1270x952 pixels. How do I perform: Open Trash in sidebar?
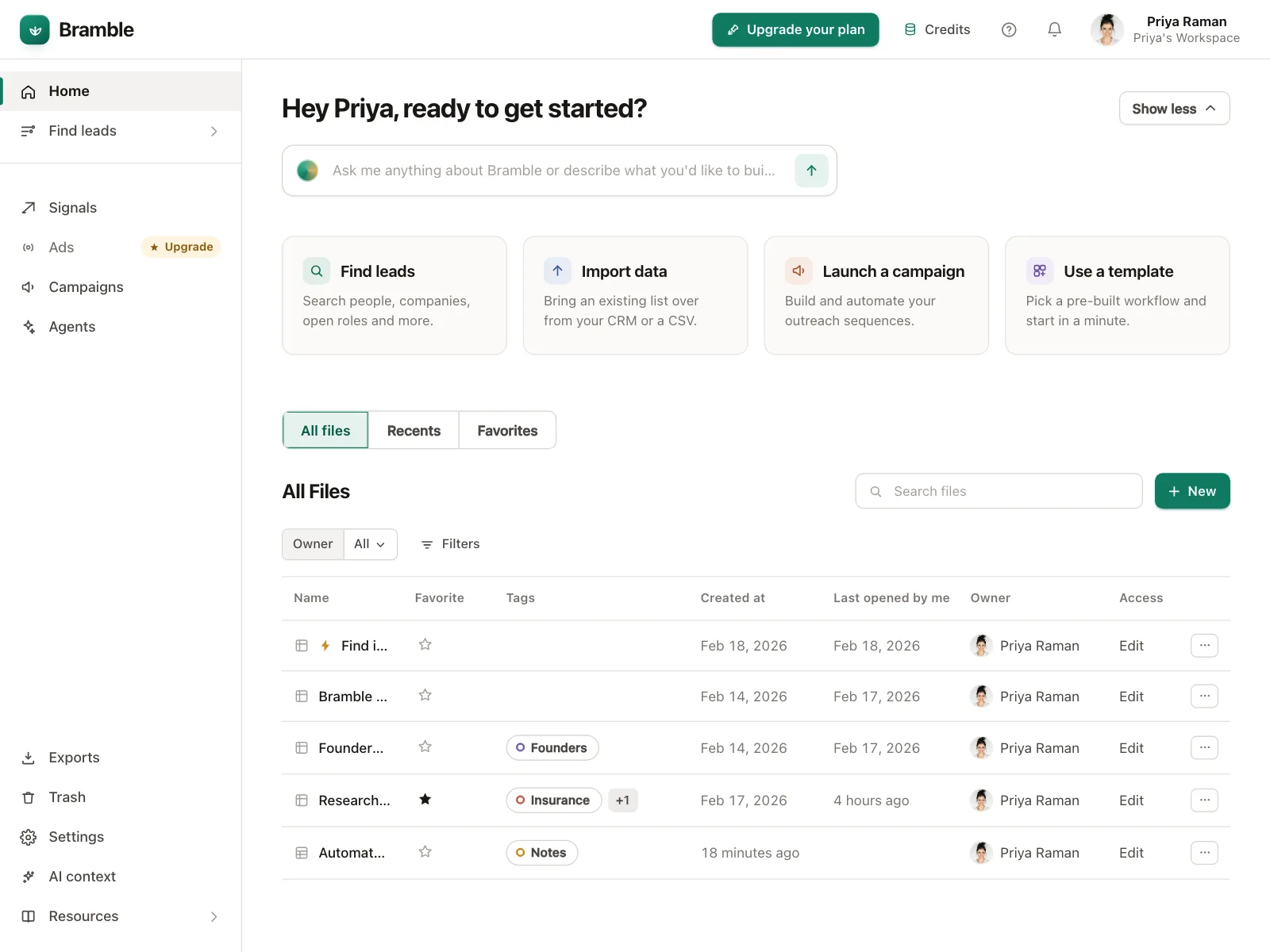(121, 797)
